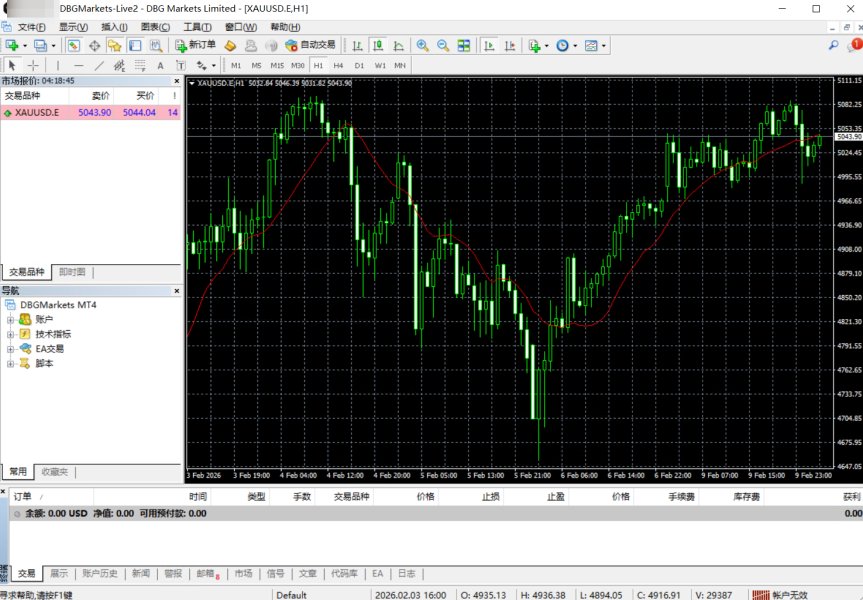Switch to the 账户历史 terminal tab

100,574
